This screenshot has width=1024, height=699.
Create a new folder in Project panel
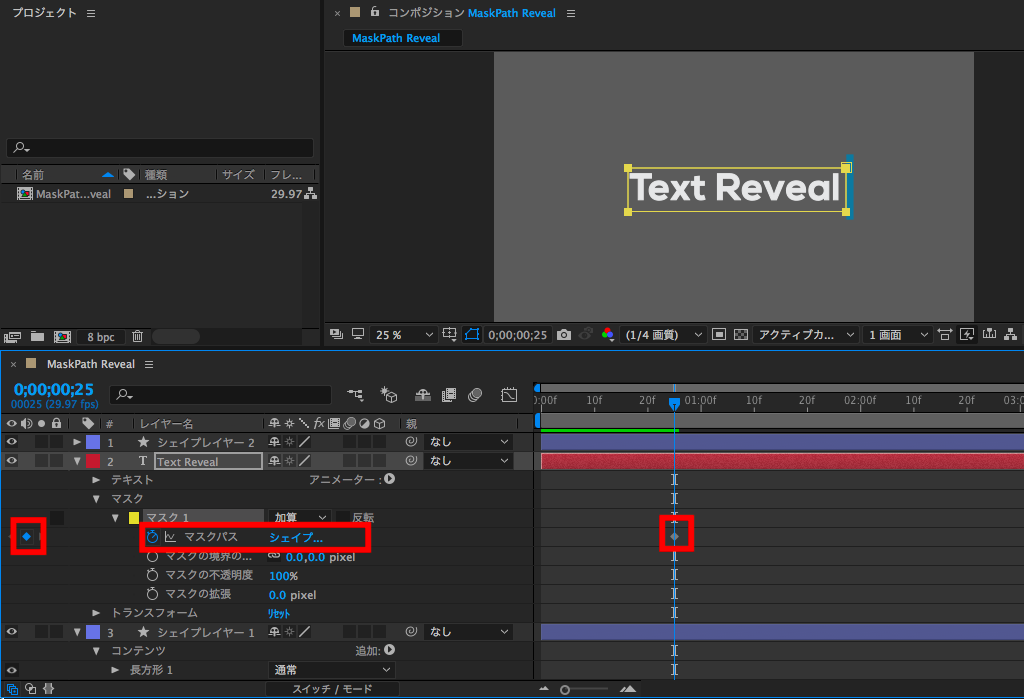[37, 337]
